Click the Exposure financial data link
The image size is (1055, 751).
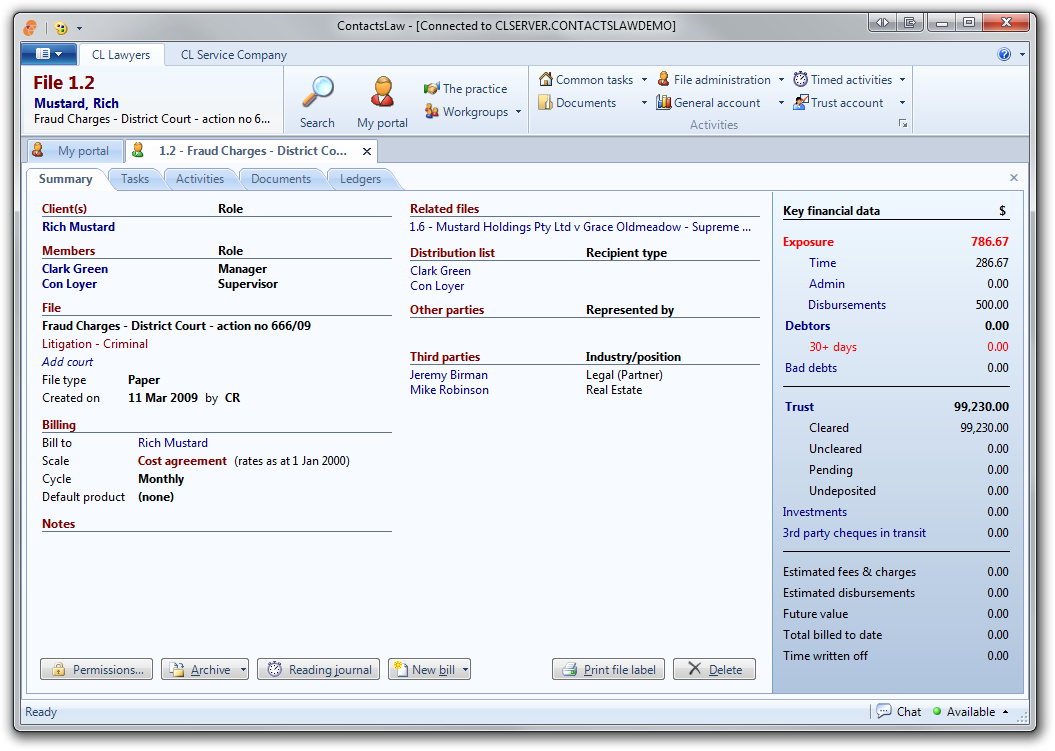[x=808, y=242]
